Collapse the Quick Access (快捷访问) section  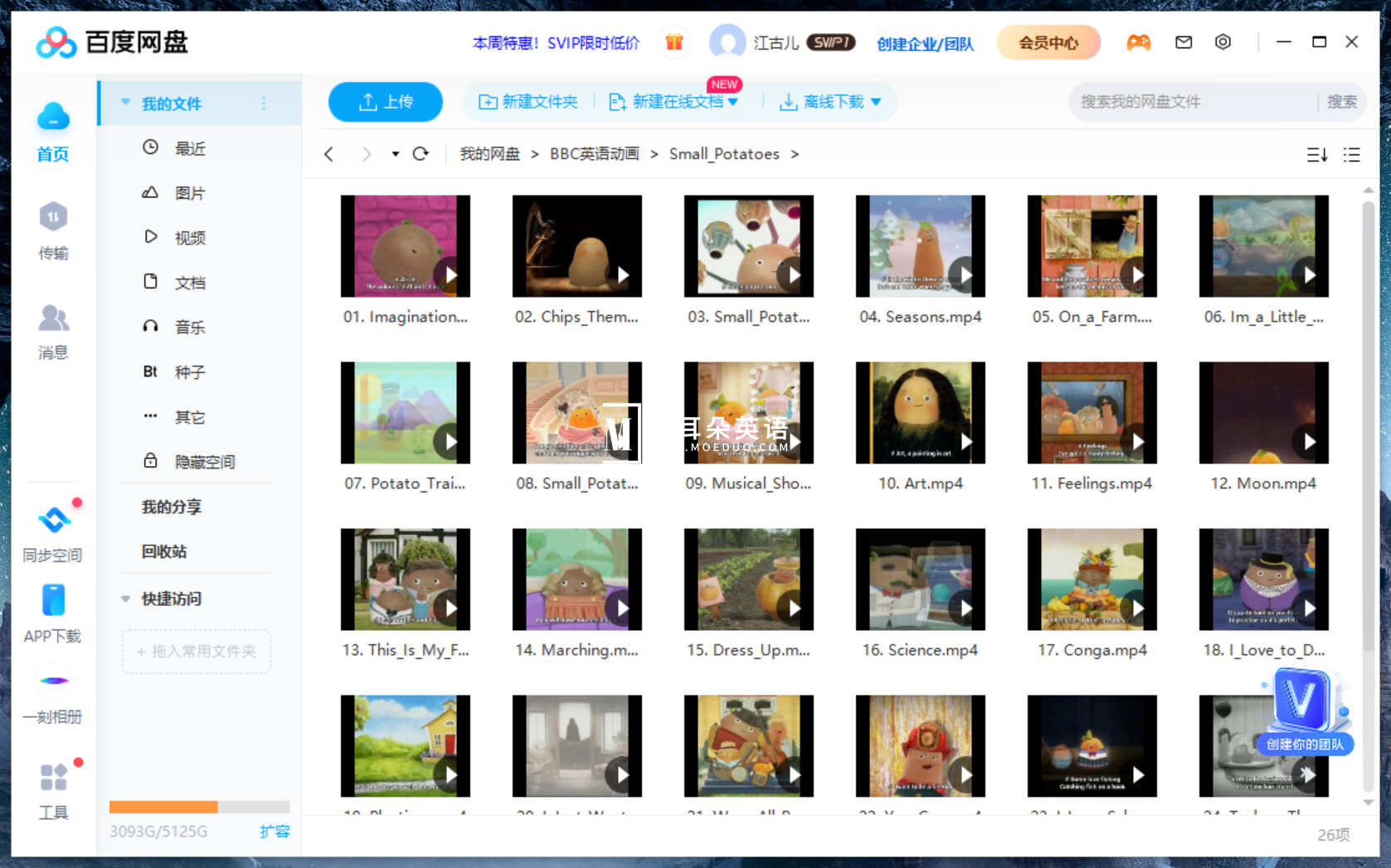tap(126, 599)
